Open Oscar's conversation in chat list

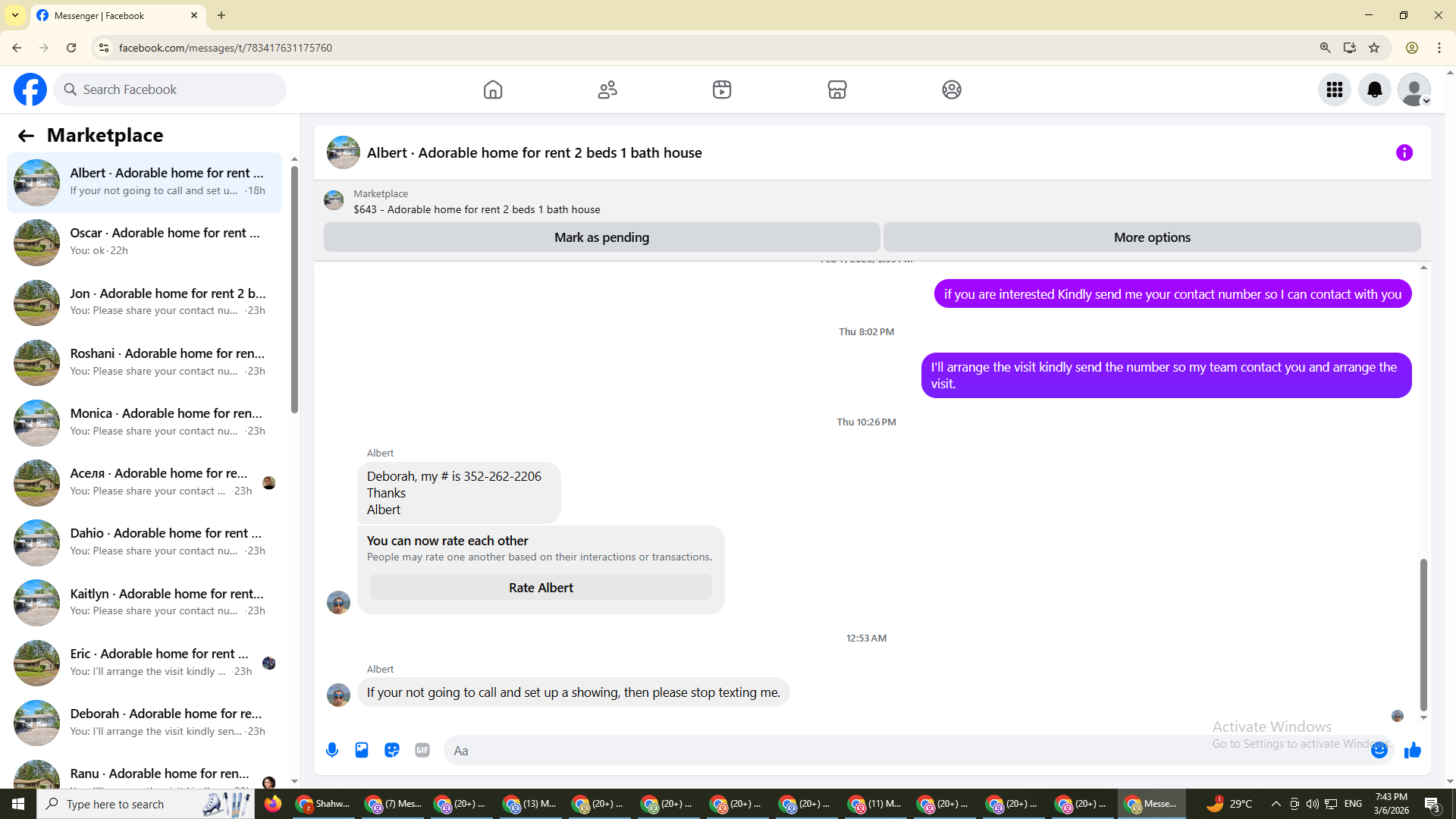pos(144,242)
